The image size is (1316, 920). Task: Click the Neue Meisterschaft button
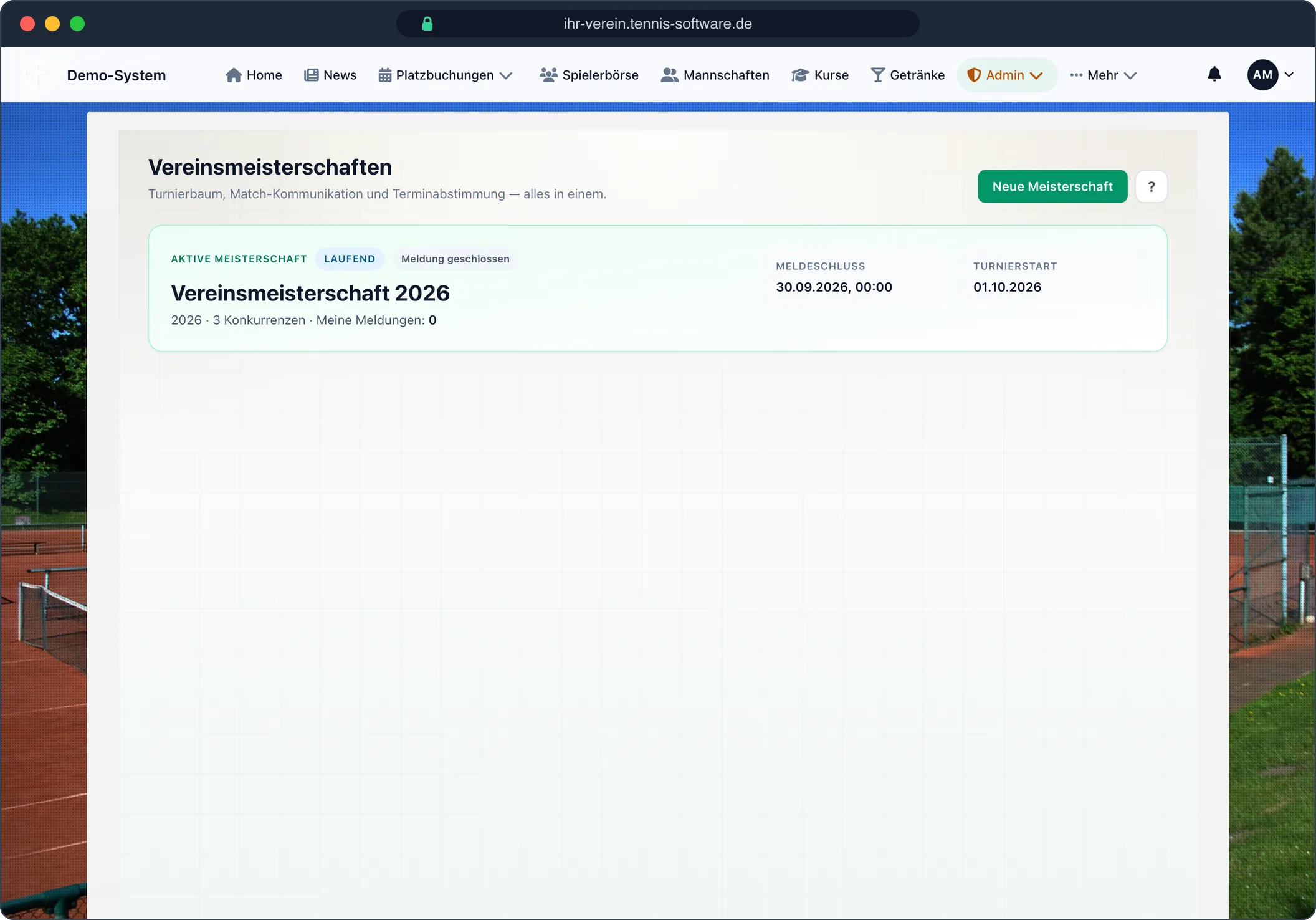coord(1052,186)
